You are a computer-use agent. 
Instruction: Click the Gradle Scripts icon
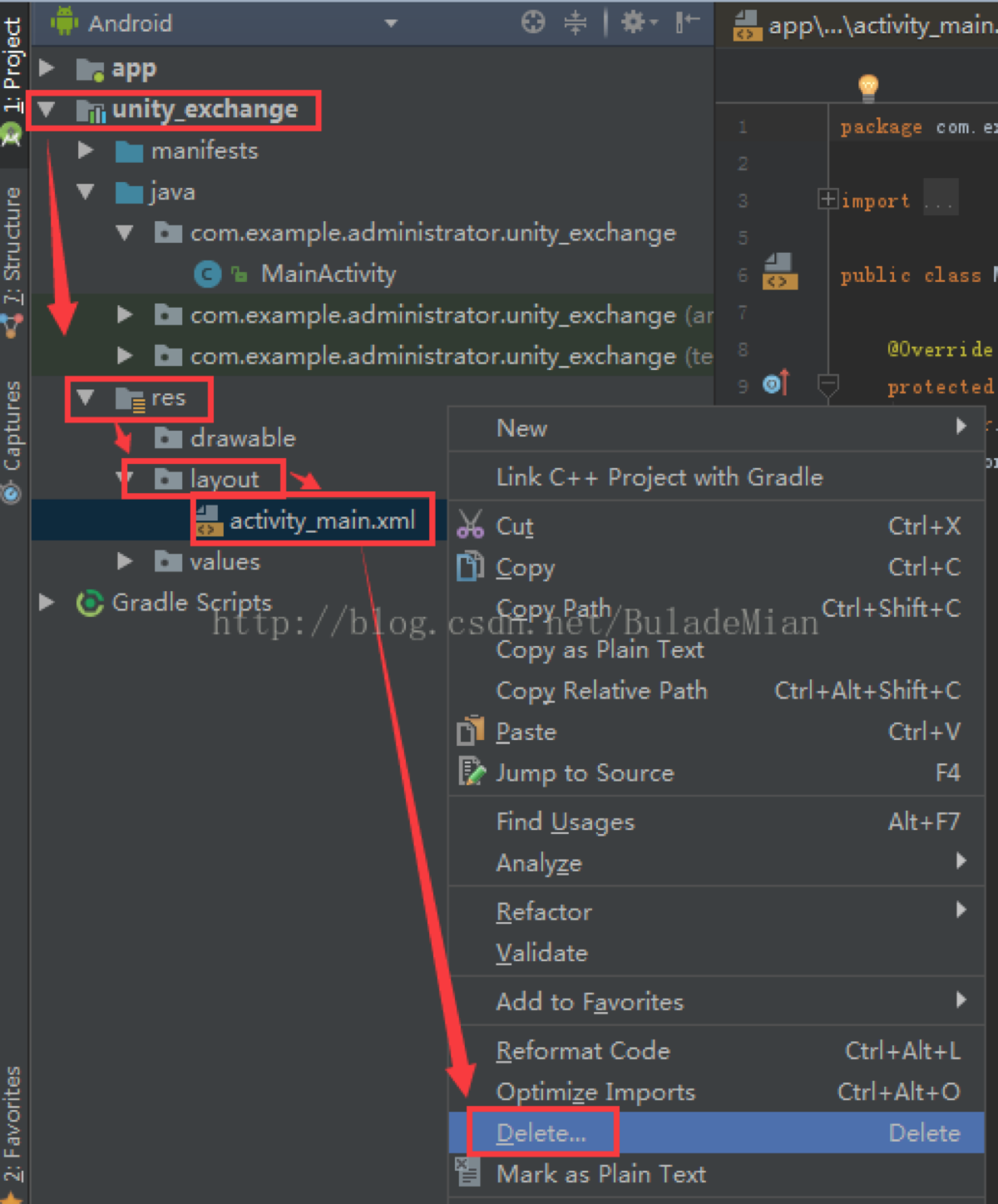click(x=90, y=603)
